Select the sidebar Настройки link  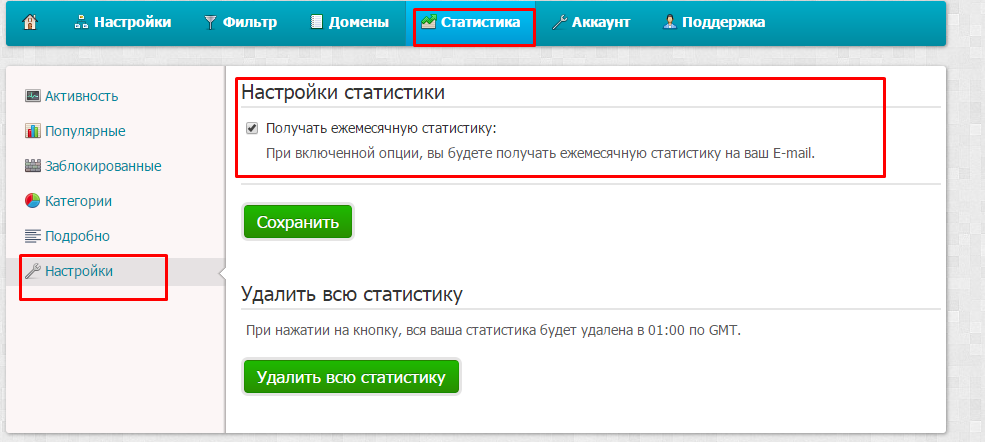[x=79, y=271]
